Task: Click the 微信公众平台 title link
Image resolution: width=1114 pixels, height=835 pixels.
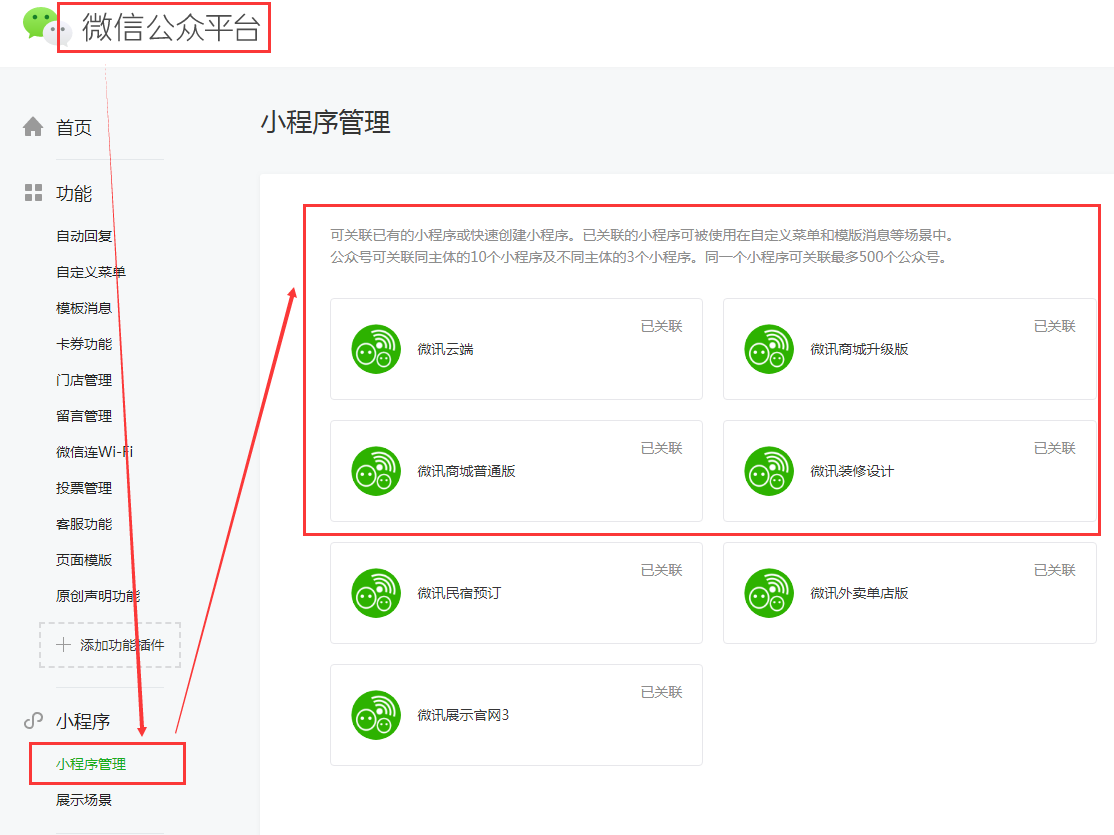Action: 171,29
